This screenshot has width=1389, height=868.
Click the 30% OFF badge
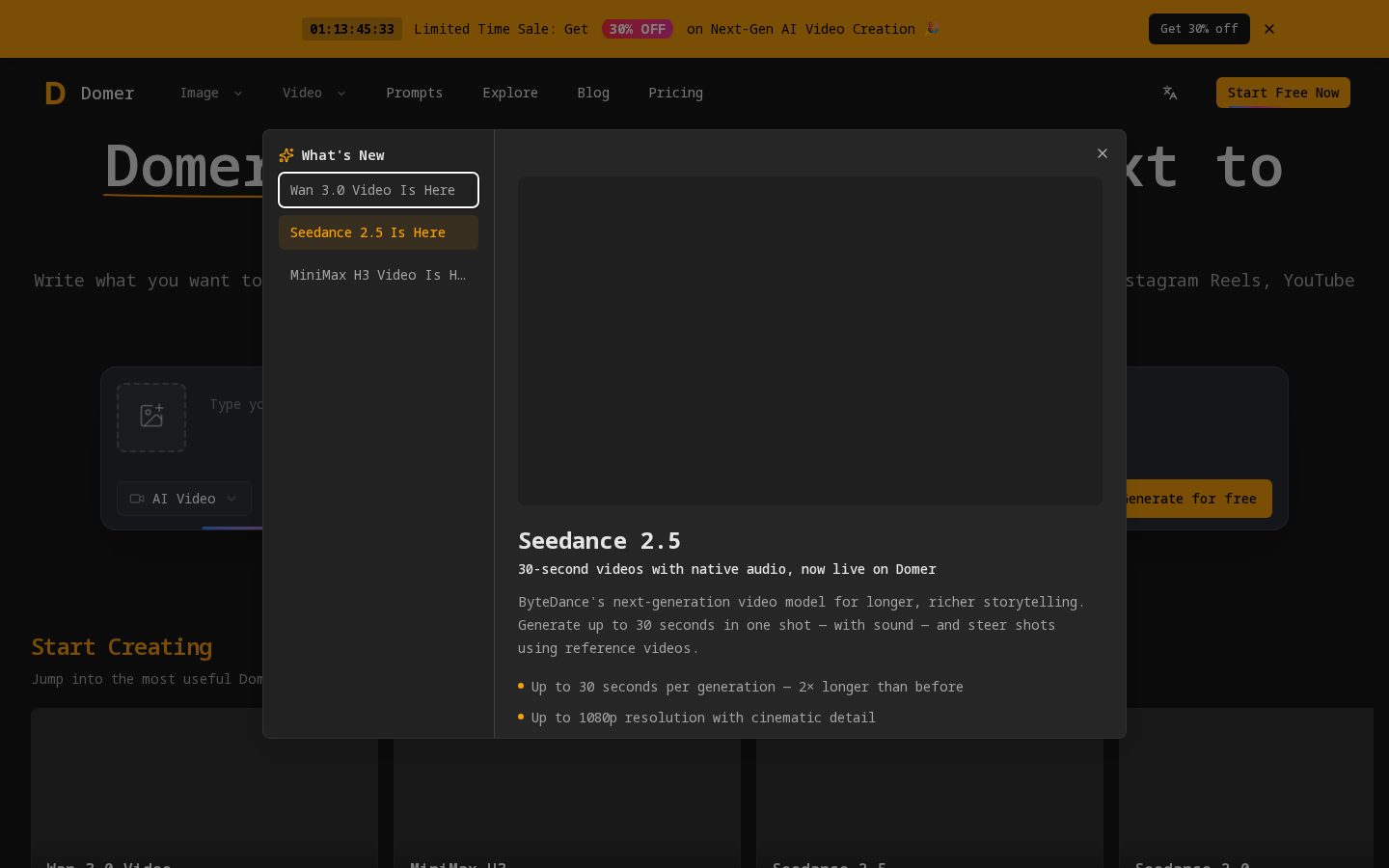(x=638, y=29)
